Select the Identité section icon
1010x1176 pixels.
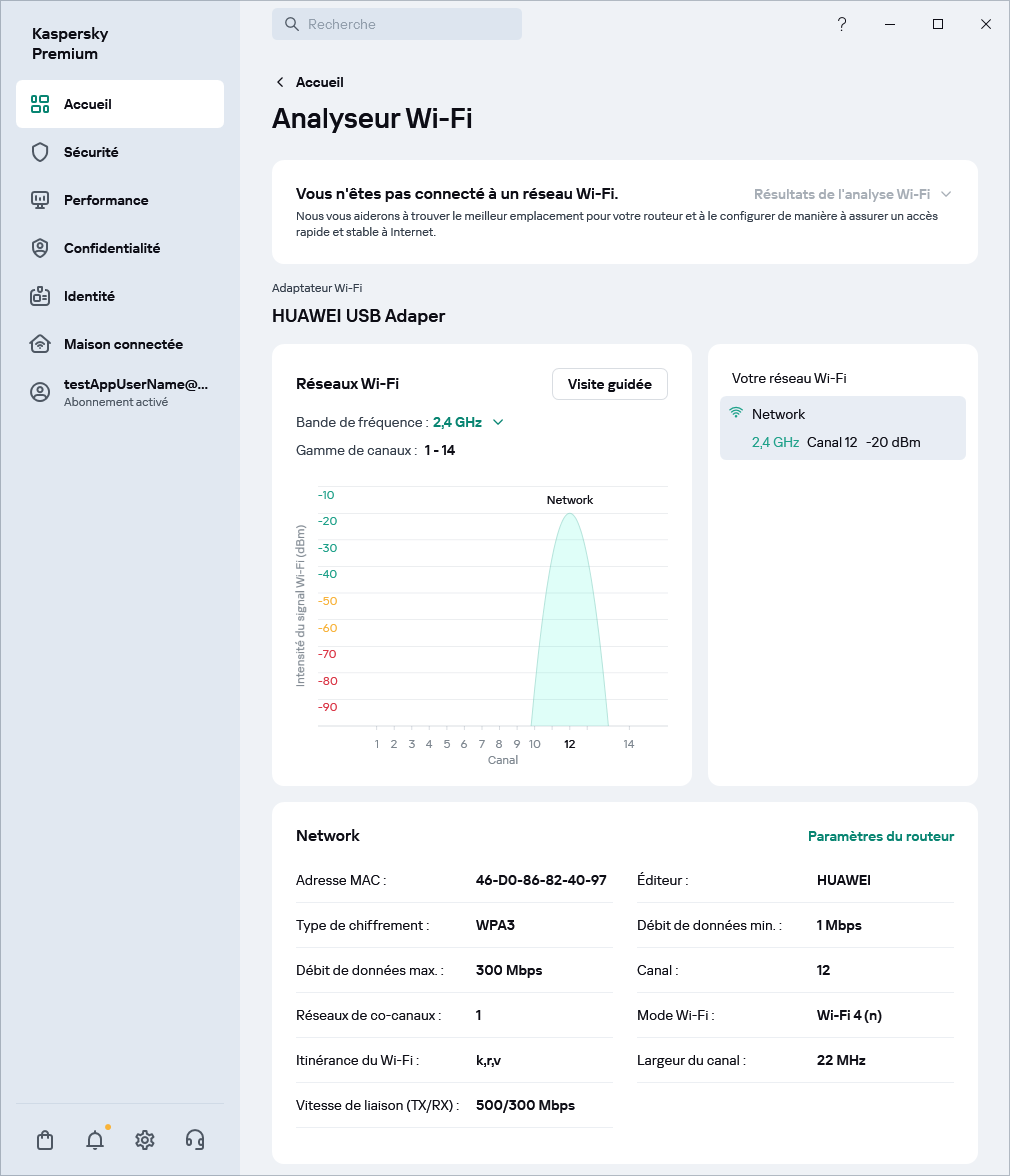click(x=39, y=296)
